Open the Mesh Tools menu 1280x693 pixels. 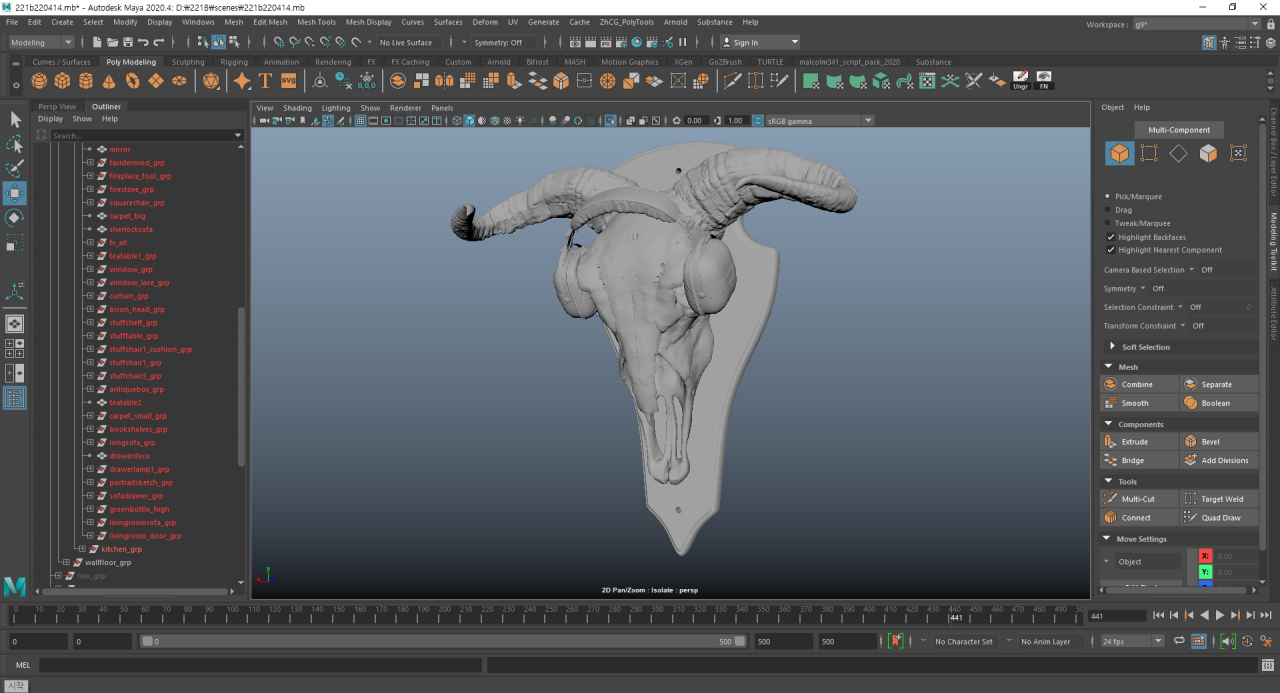[x=316, y=22]
